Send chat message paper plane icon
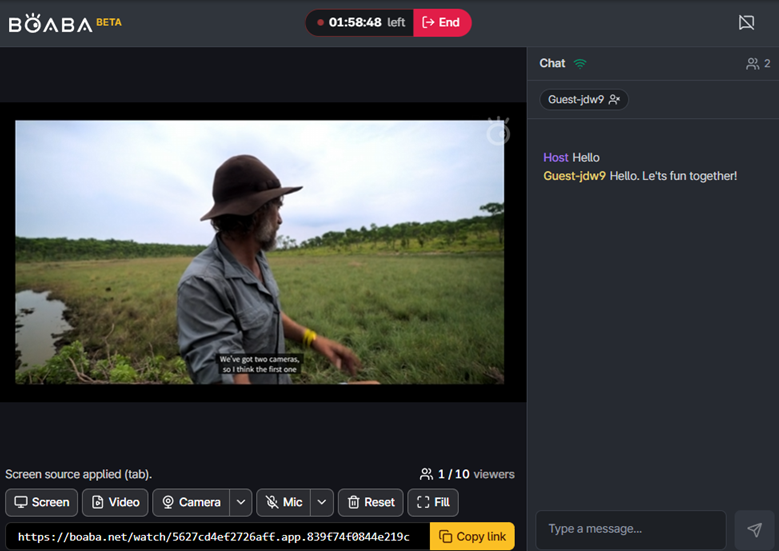The image size is (779, 551). [x=754, y=530]
